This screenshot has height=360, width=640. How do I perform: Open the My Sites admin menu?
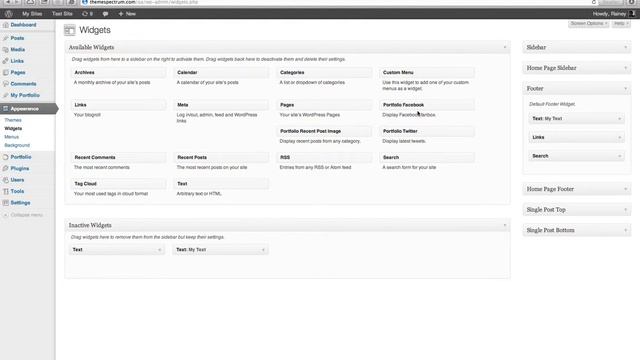click(32, 13)
